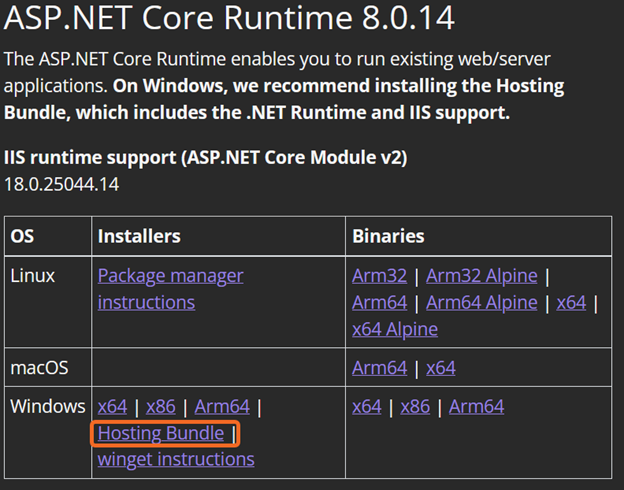
Task: Click the Linux Arm32 Alpine binaries link
Action: (x=482, y=276)
